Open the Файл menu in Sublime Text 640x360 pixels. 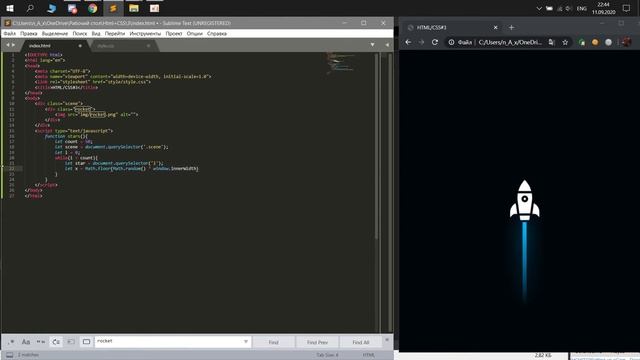point(10,33)
